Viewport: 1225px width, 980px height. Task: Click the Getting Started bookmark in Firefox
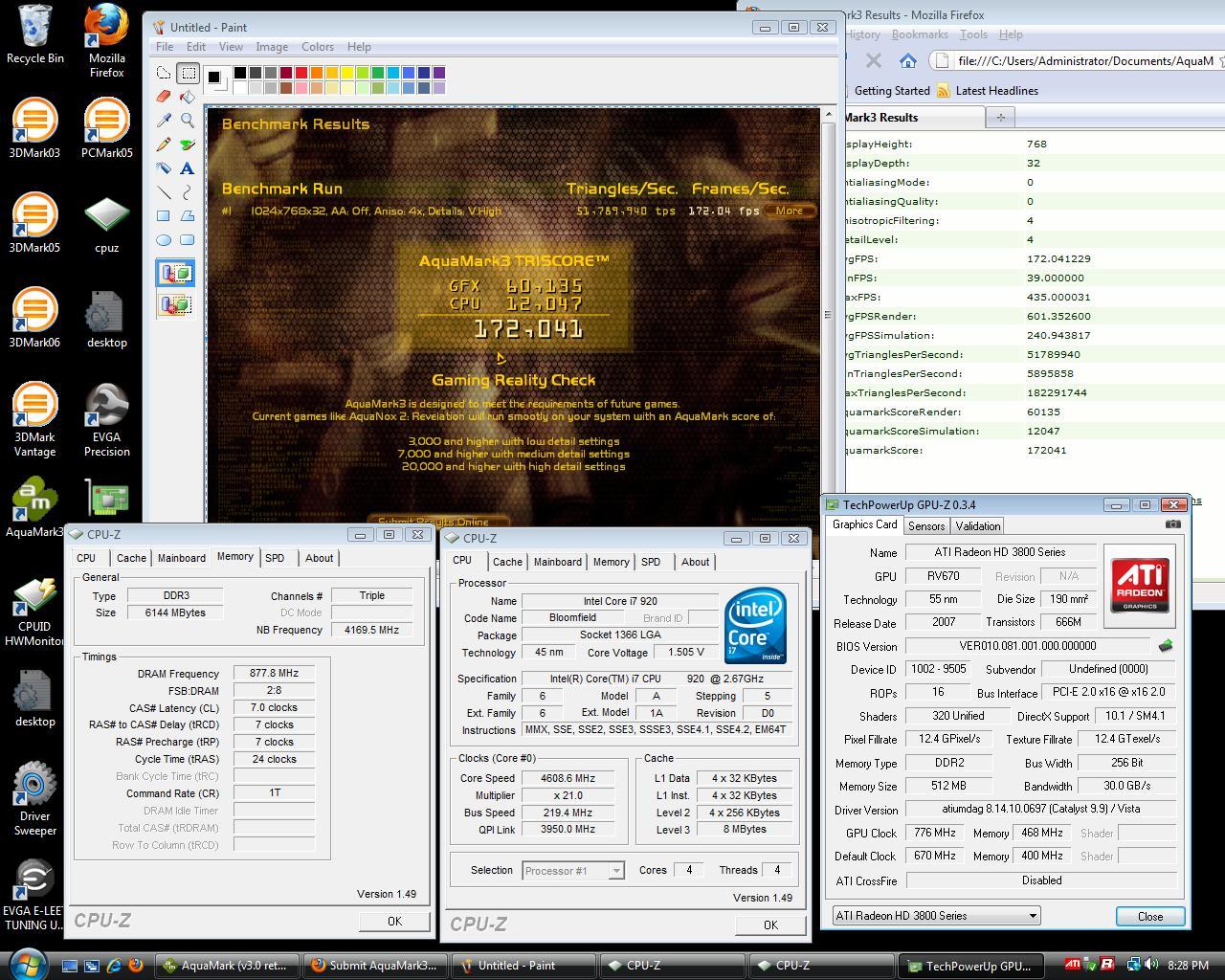pyautogui.click(x=892, y=91)
